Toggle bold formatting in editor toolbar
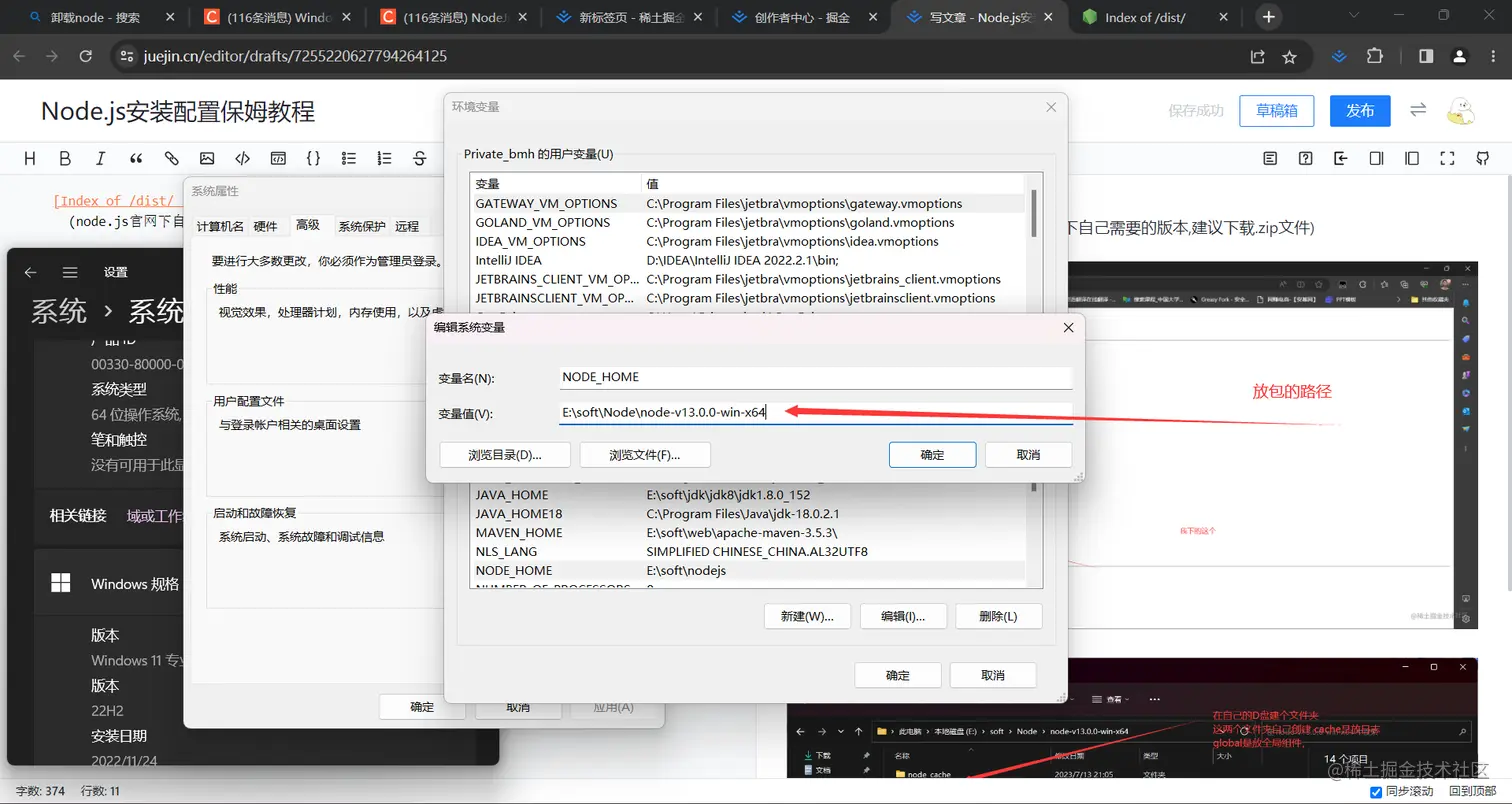The image size is (1512, 804). (x=65, y=158)
